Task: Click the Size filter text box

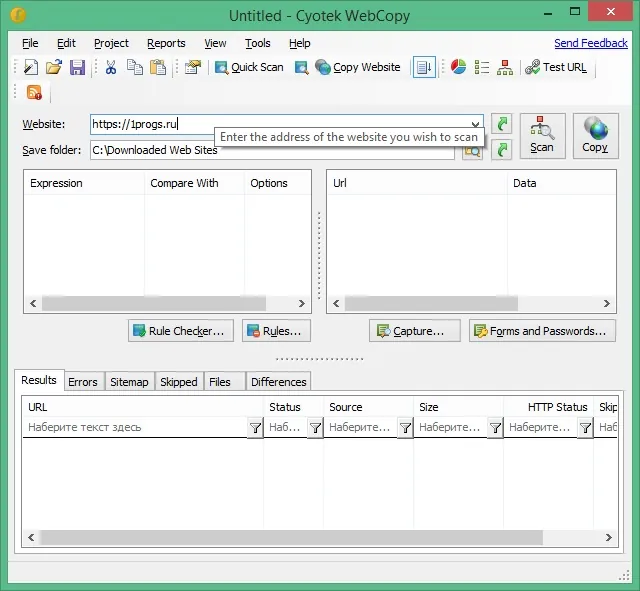Action: click(x=451, y=427)
